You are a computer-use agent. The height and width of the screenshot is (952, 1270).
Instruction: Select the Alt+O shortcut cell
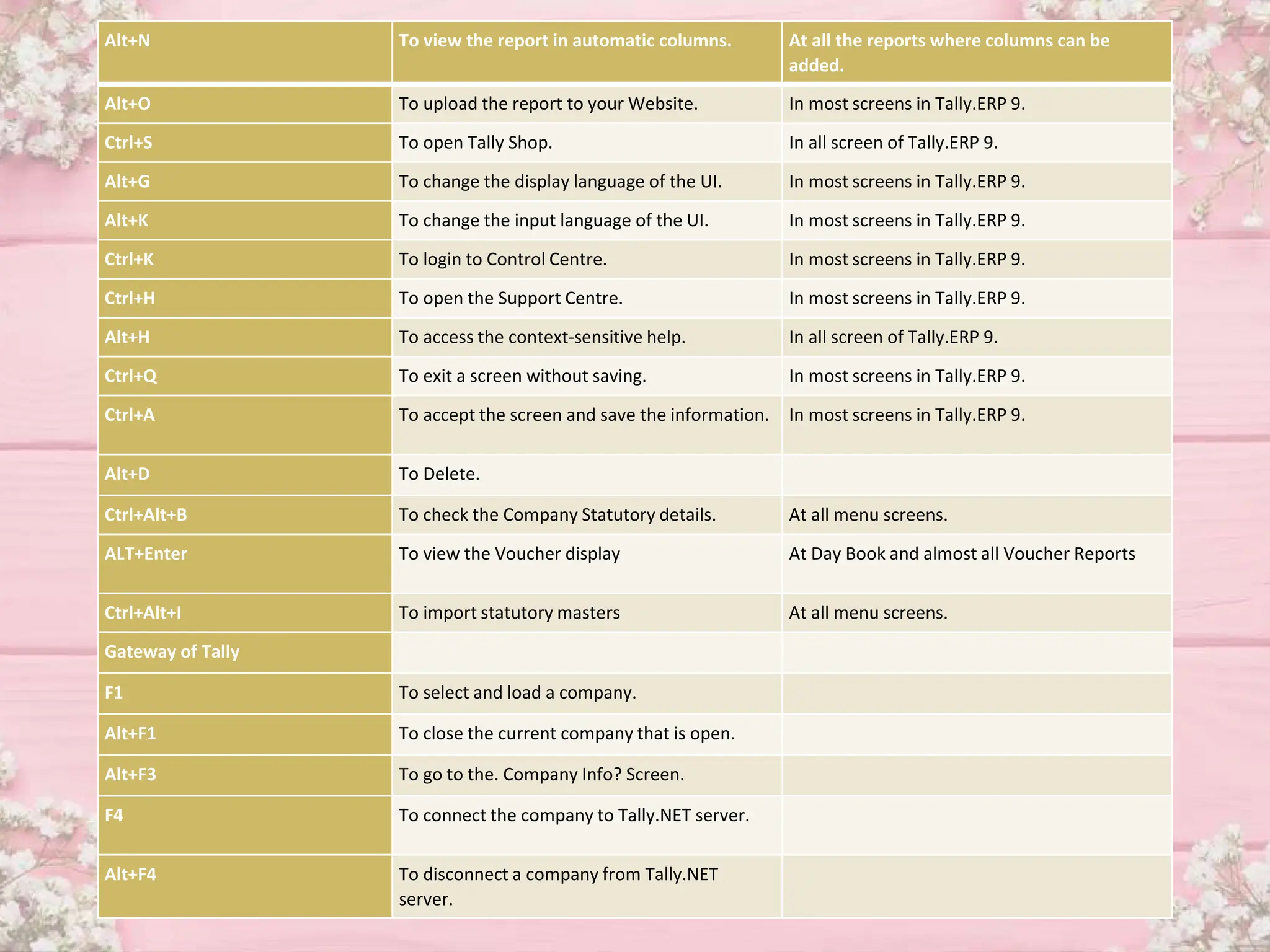point(245,104)
